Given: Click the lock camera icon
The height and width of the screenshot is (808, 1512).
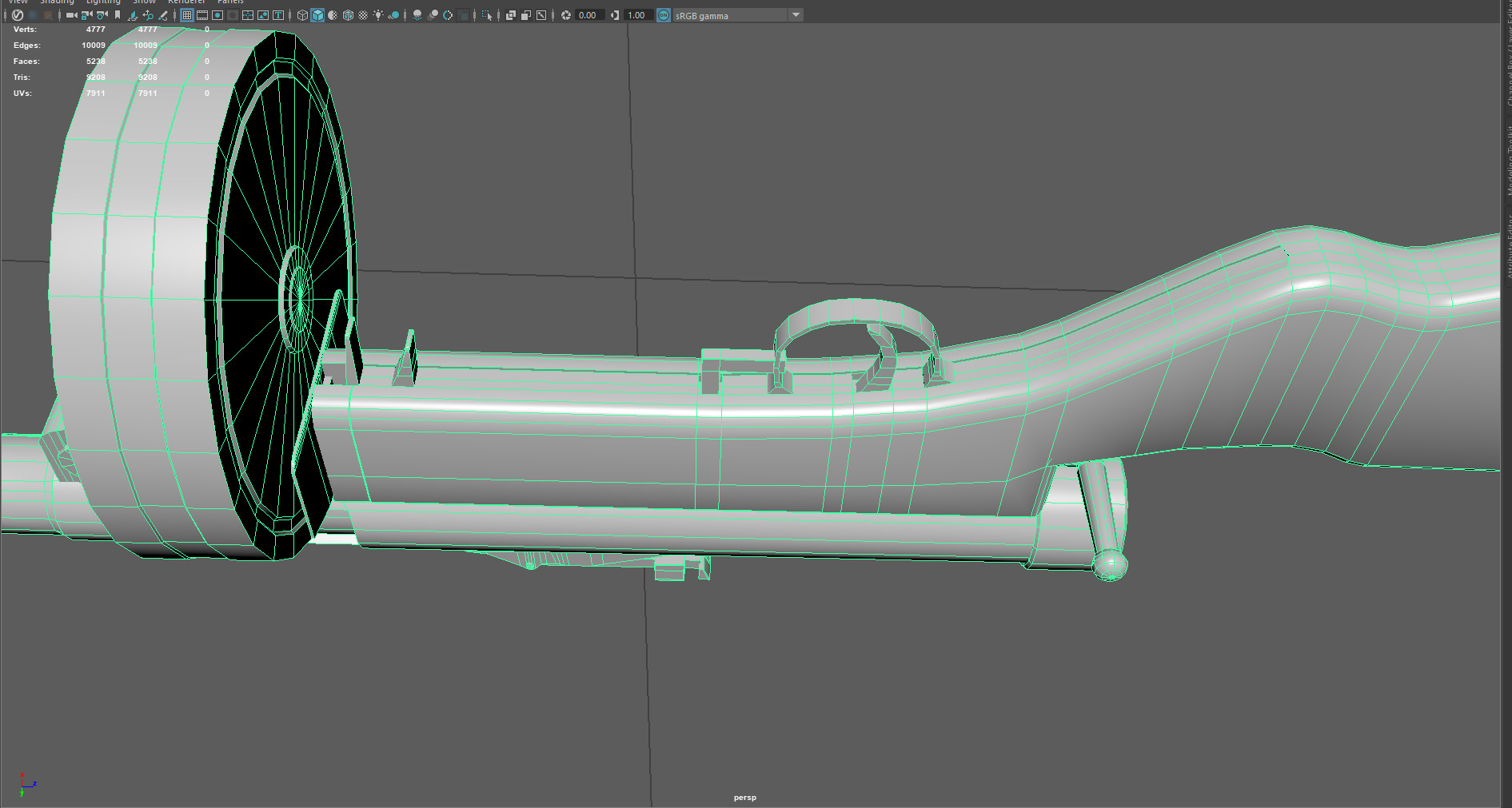Looking at the screenshot, I should [x=86, y=15].
